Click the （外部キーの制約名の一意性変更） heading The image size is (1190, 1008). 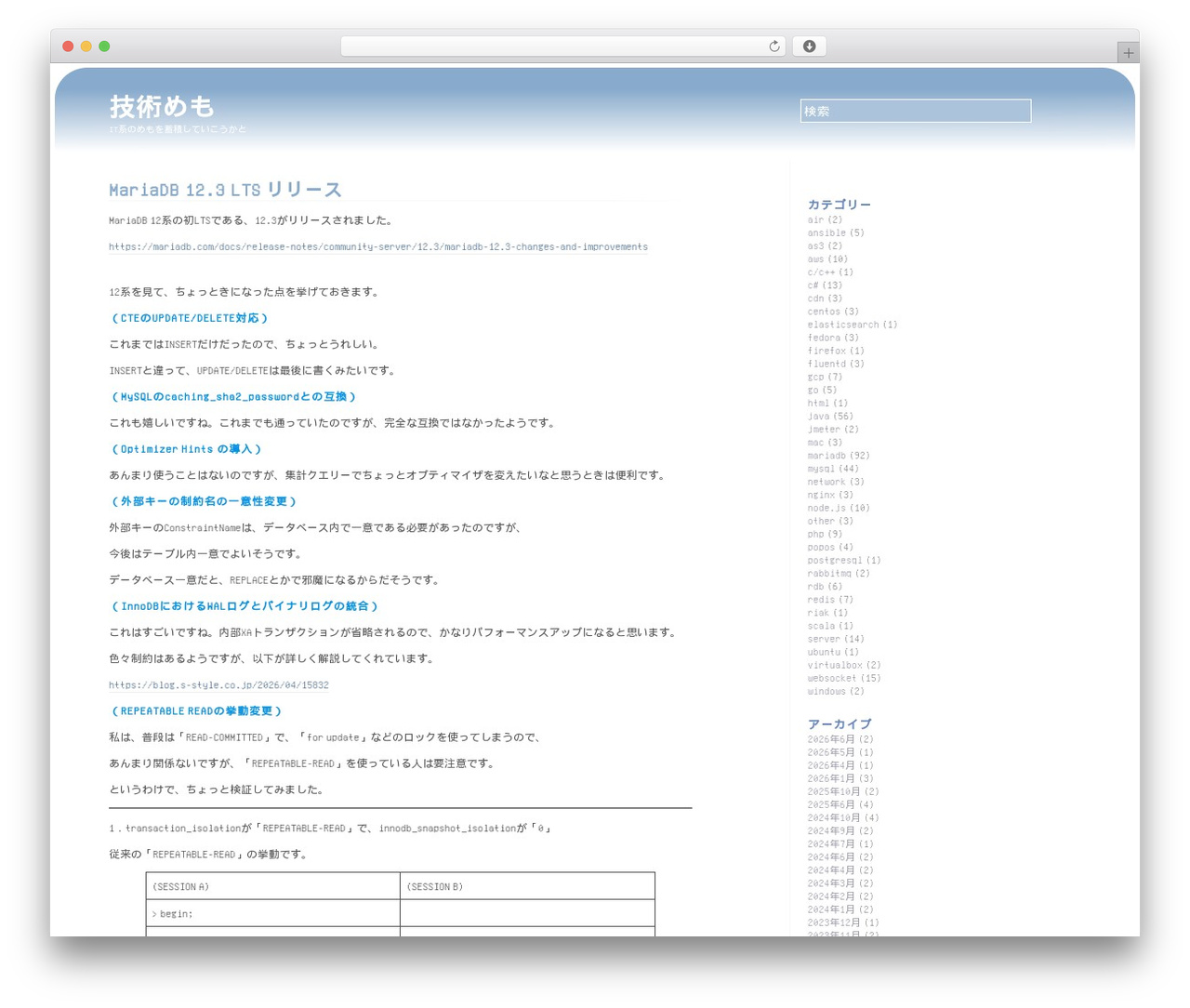click(x=204, y=501)
